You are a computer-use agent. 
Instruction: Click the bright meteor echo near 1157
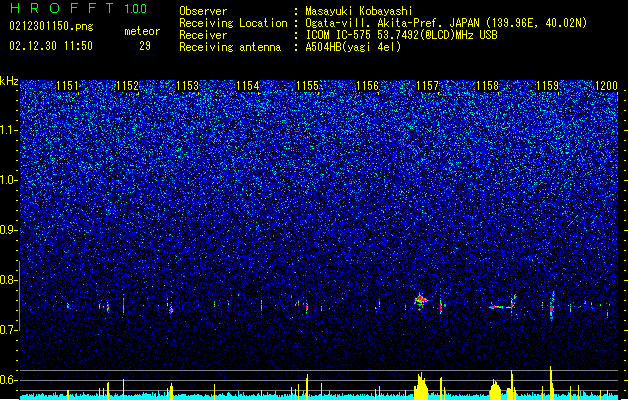coord(420,300)
